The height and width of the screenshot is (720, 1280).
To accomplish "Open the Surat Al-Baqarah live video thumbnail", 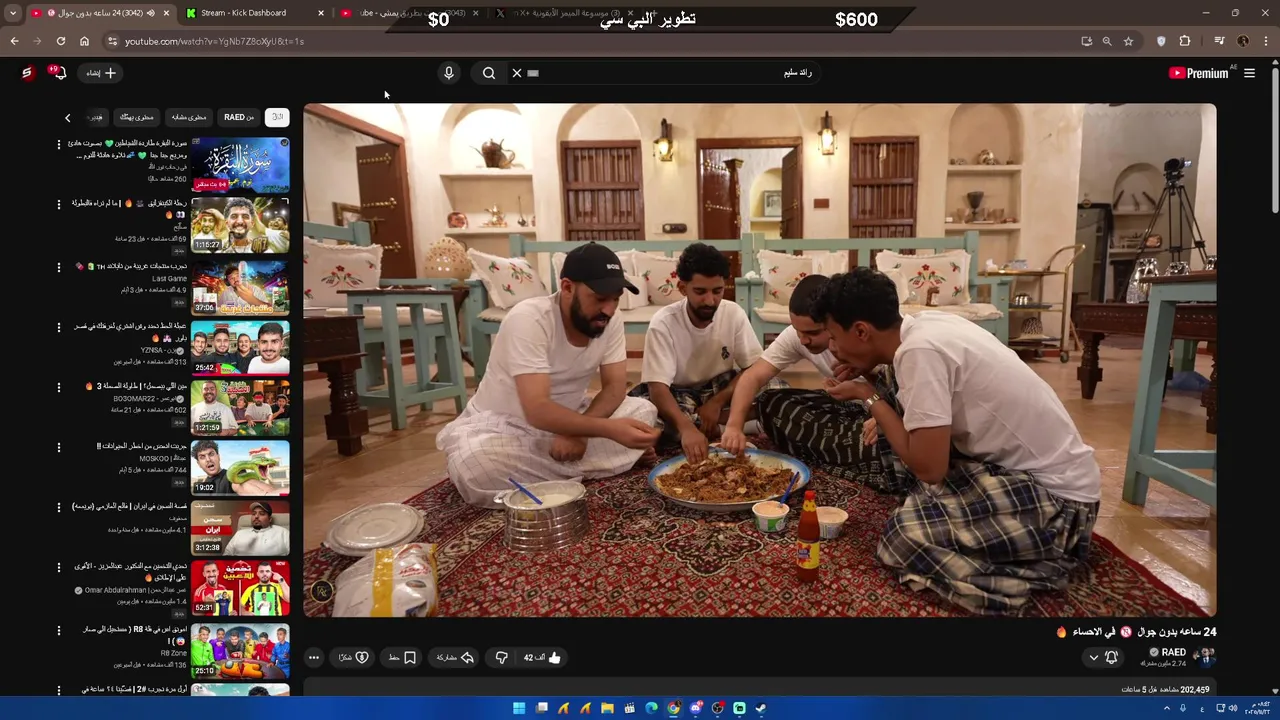I will pos(240,164).
